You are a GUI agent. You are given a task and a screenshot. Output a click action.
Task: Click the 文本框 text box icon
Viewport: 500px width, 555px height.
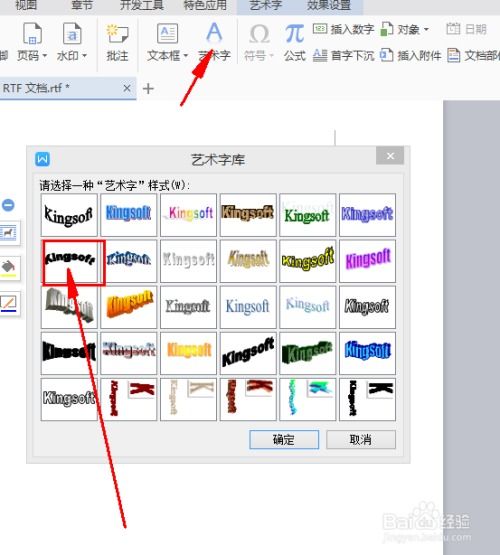[x=167, y=34]
